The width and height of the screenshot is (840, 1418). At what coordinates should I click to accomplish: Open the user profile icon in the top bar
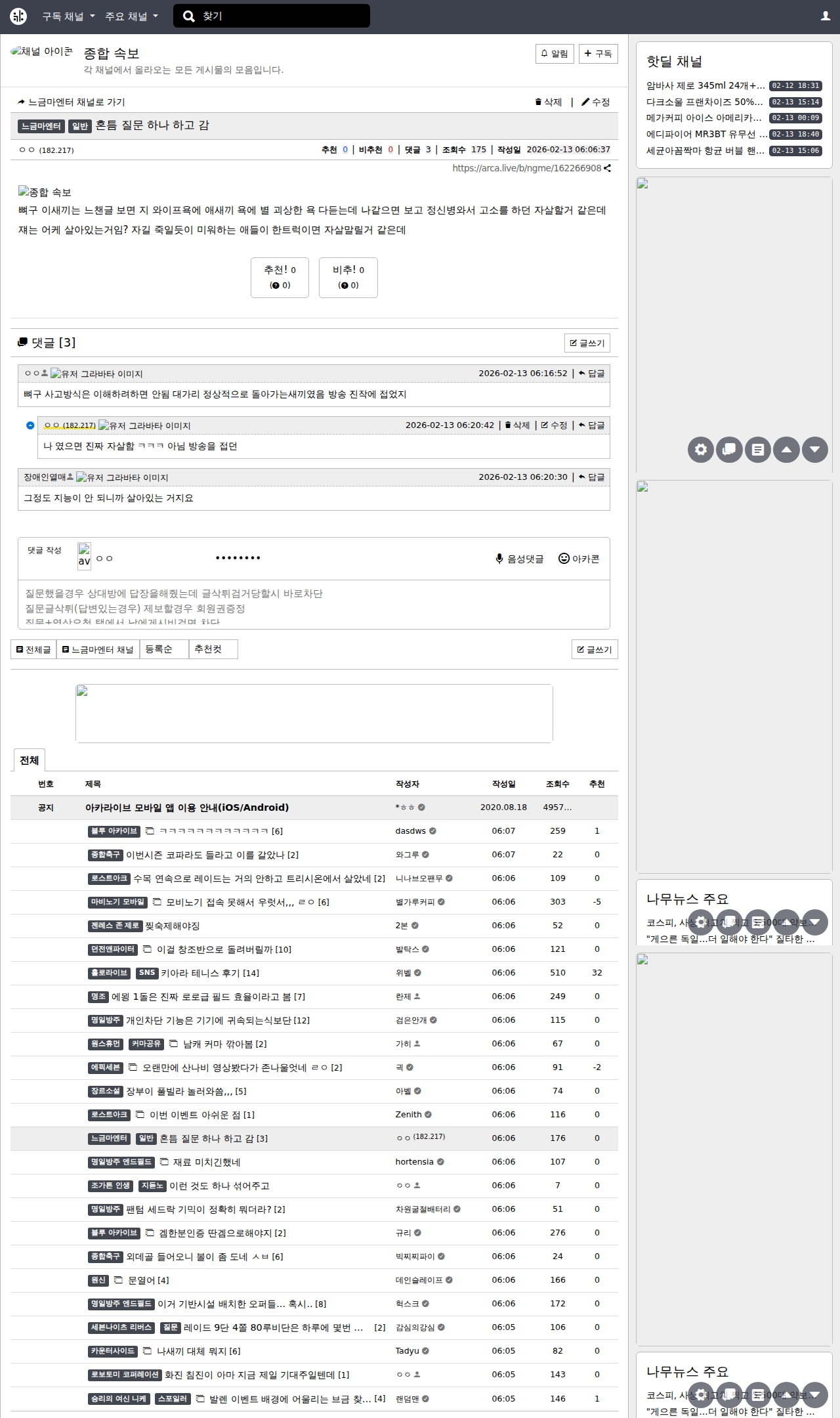coord(826,16)
